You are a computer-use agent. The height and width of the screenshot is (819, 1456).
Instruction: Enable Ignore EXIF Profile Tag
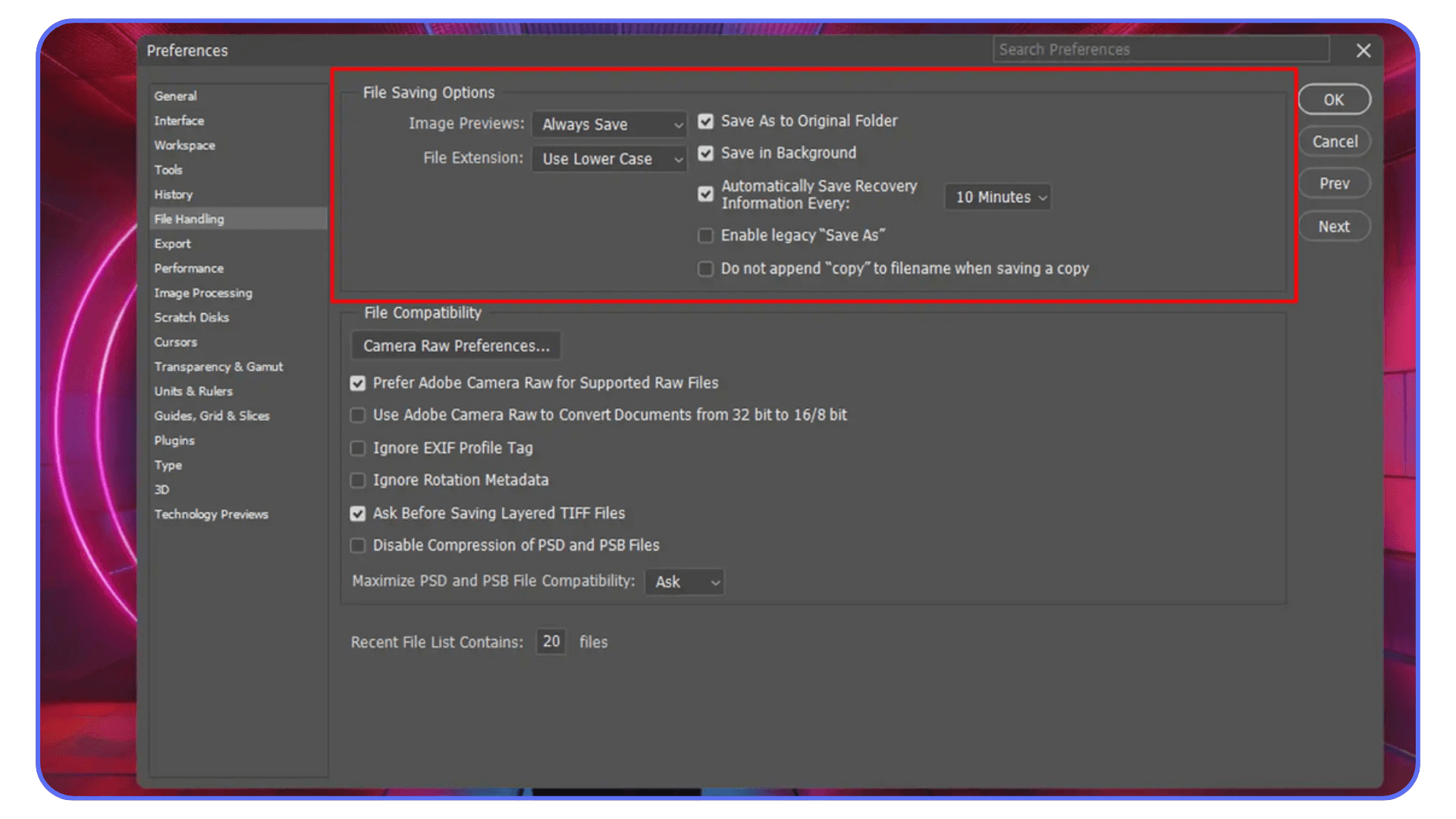coord(357,448)
